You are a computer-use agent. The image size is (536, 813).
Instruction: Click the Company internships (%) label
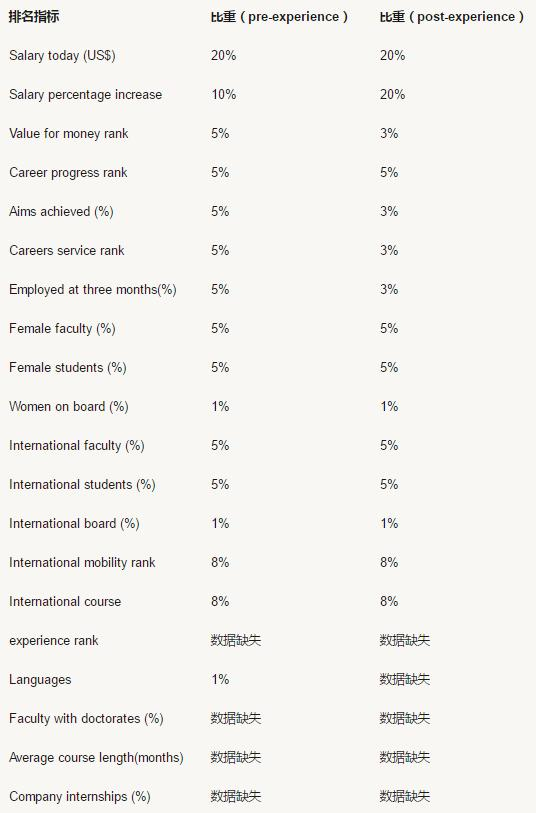click(x=80, y=796)
